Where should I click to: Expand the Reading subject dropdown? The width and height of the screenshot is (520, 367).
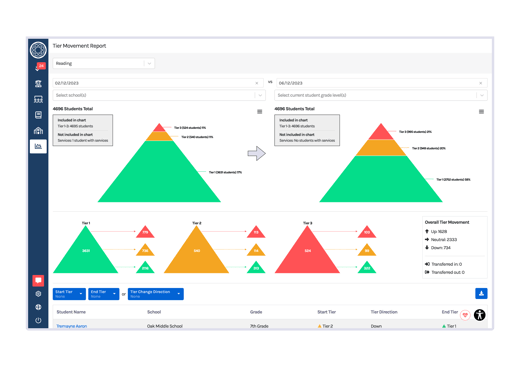(x=103, y=63)
